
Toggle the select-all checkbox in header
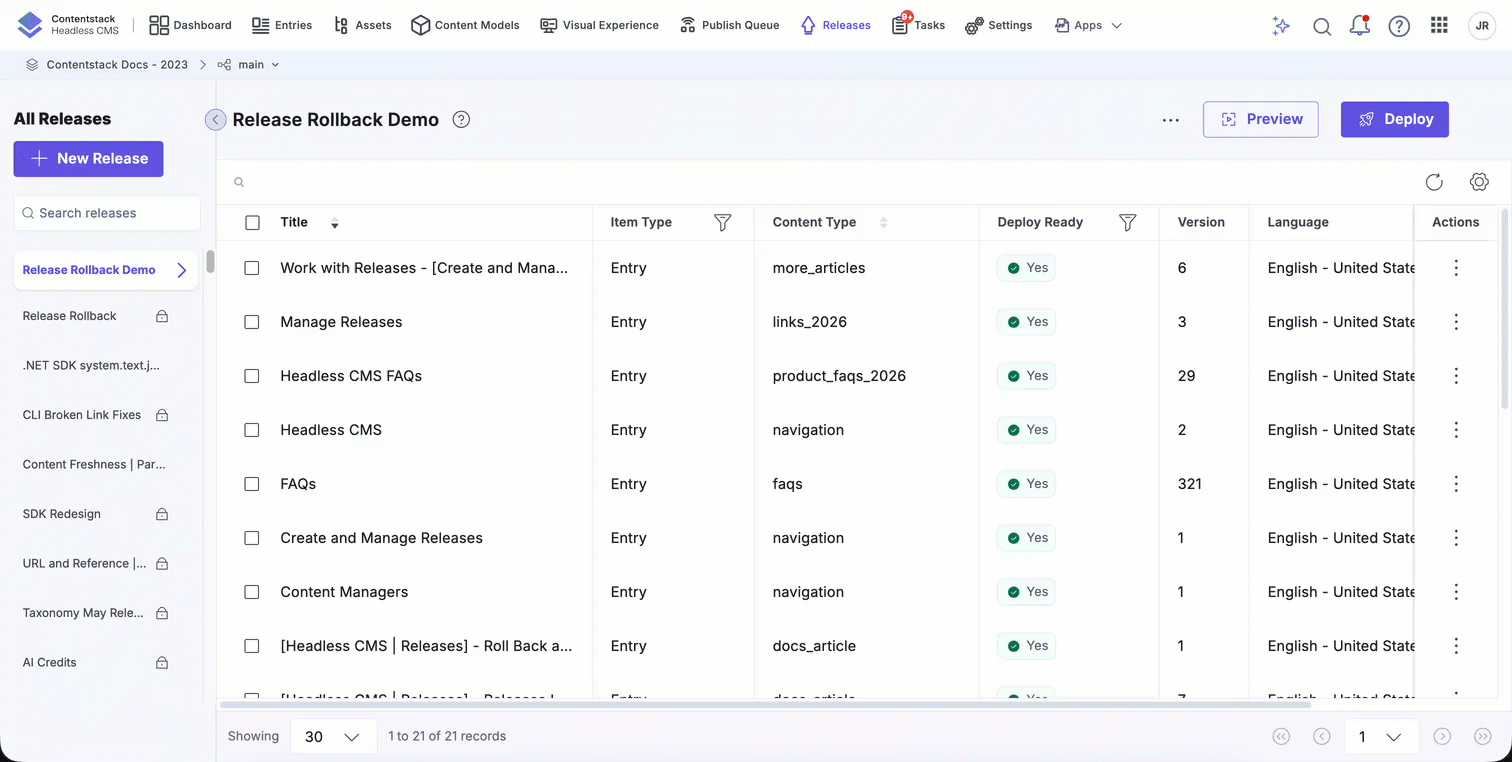tap(252, 223)
